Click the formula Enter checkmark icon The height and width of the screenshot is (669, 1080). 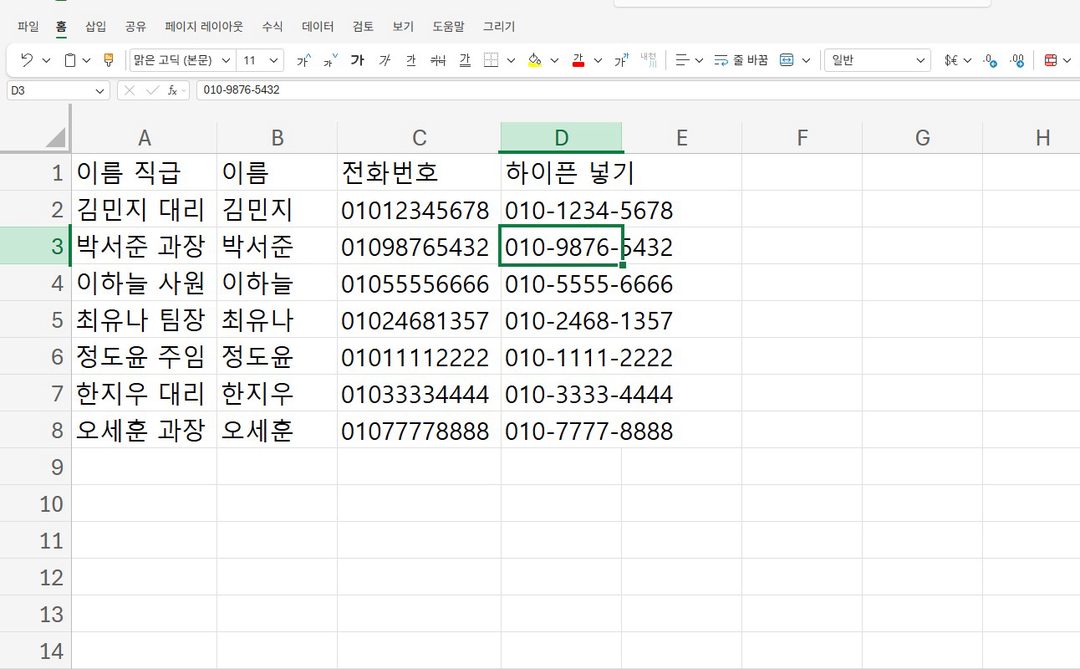coord(152,90)
